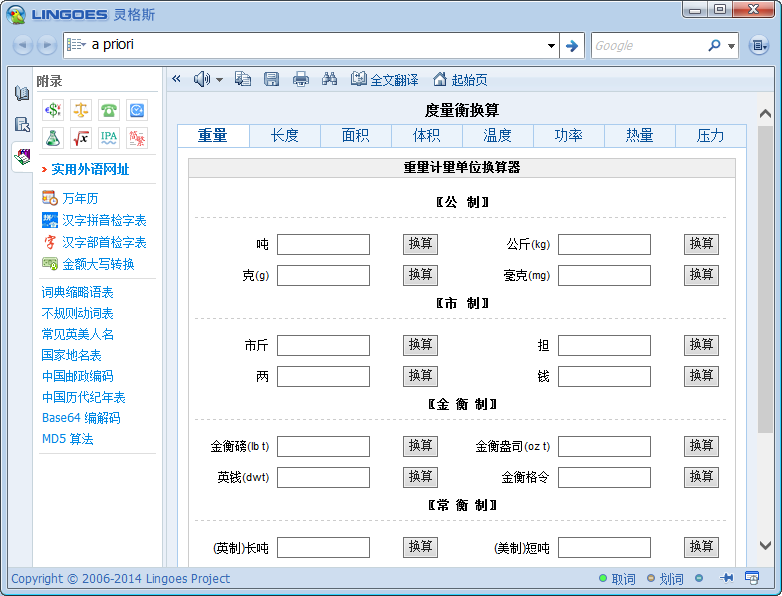Click the speaker pronounce icon

coord(201,79)
